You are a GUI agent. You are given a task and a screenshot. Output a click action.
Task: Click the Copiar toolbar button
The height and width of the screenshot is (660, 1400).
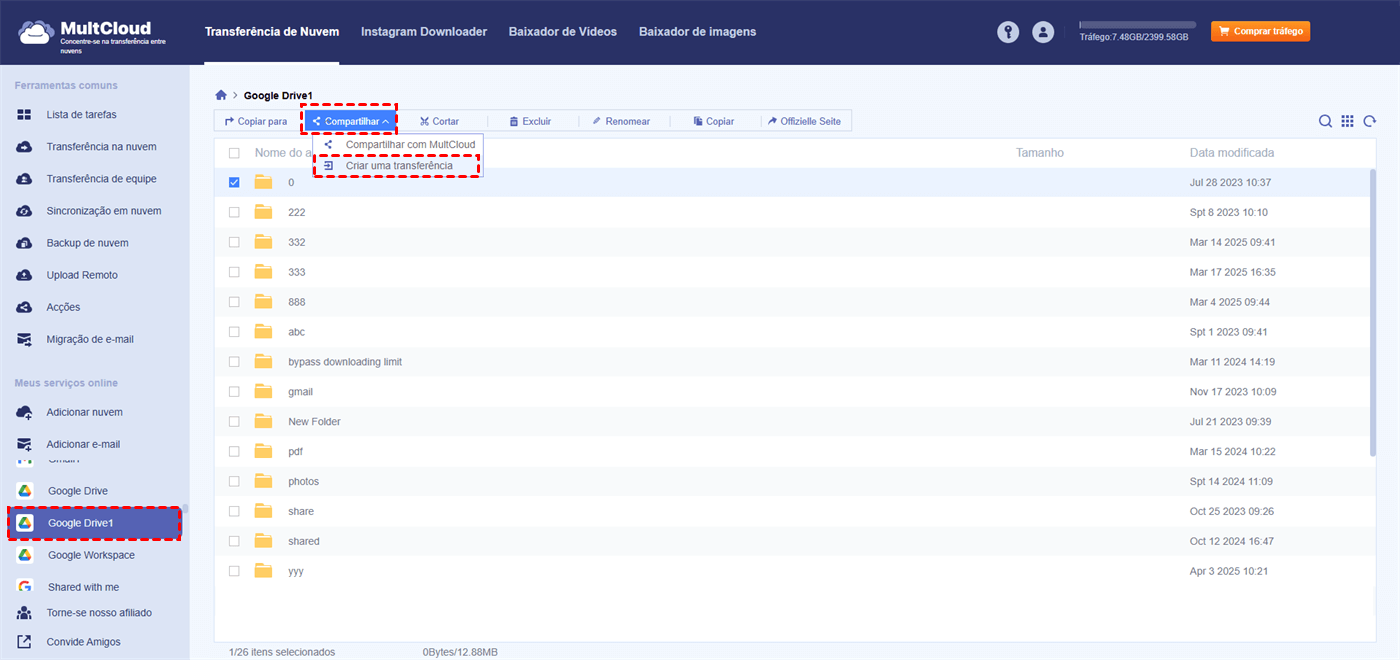pos(714,121)
